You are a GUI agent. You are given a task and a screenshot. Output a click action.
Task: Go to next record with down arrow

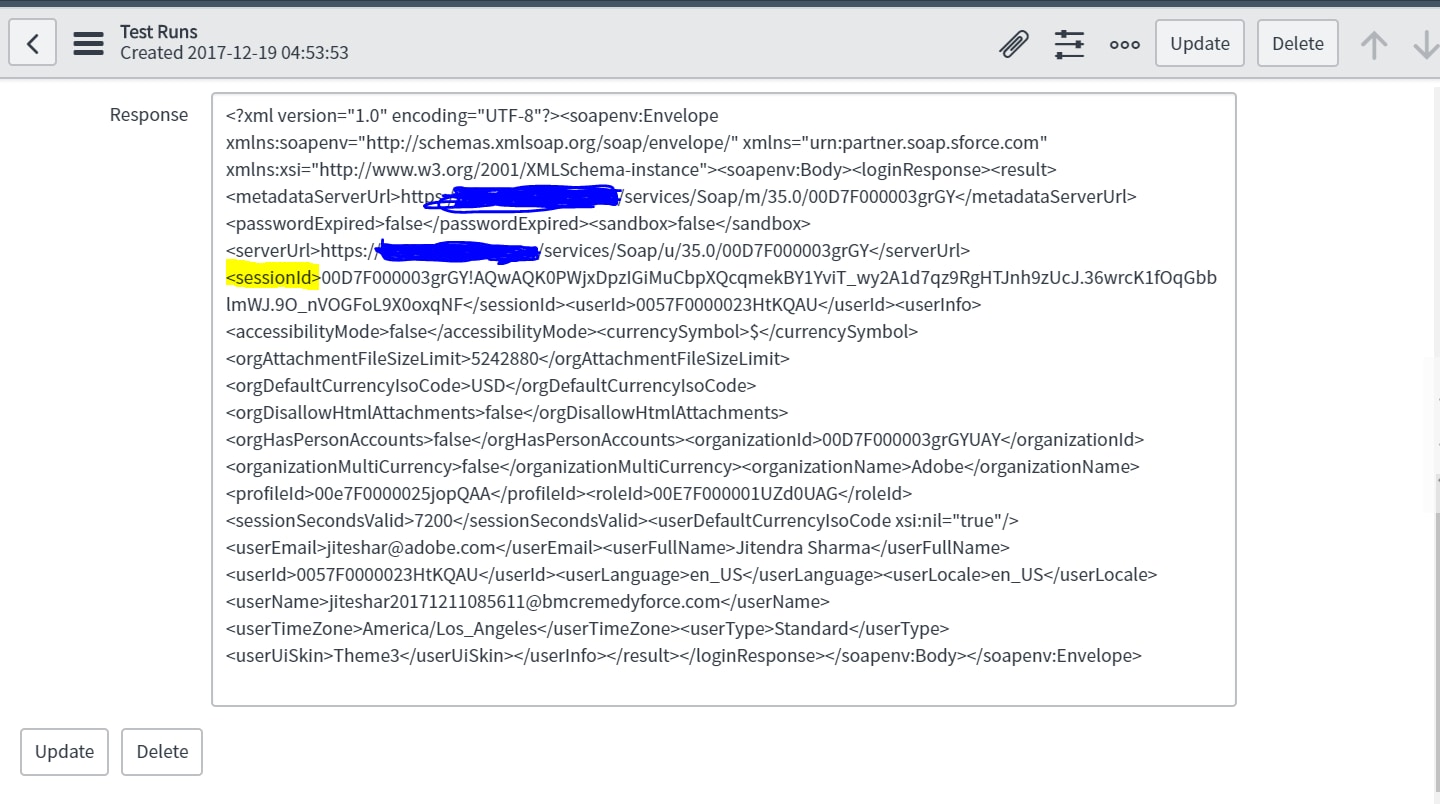point(1426,44)
